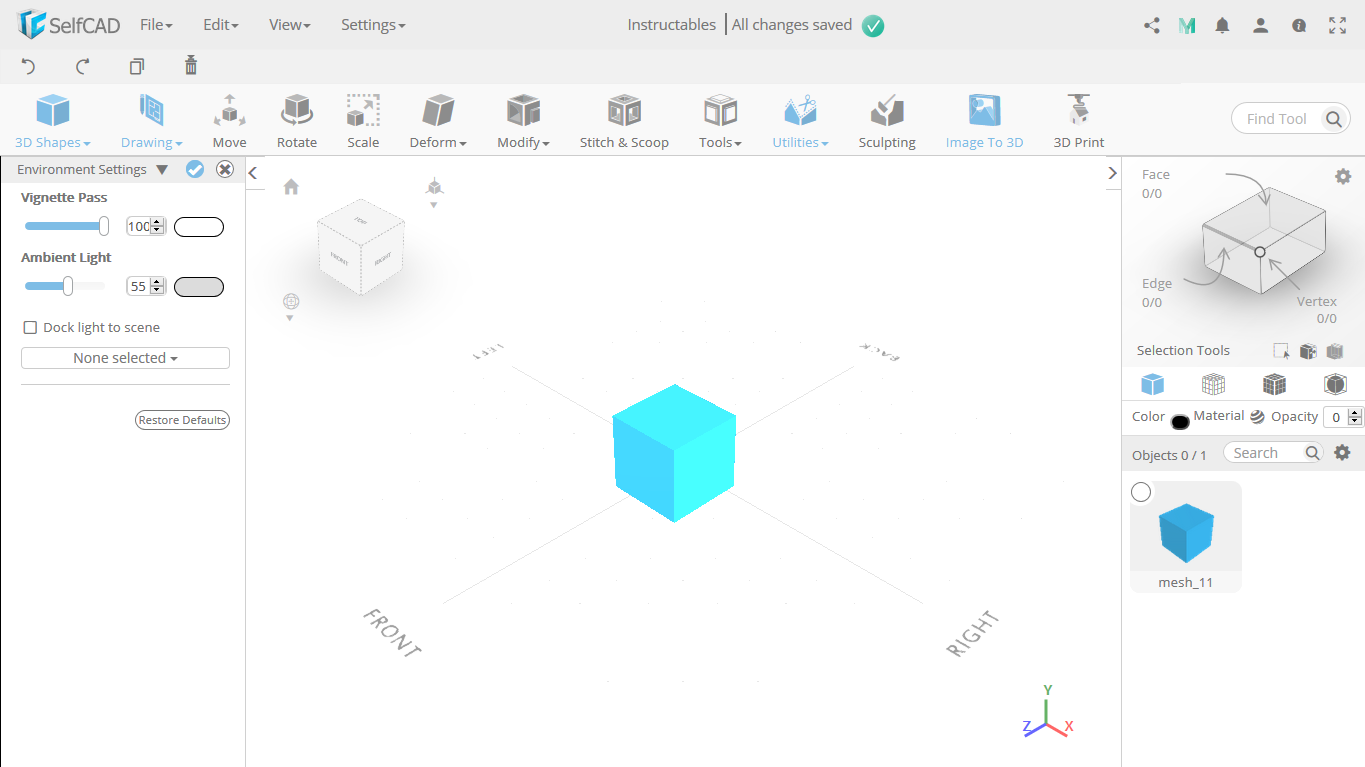Click the Objects Search field
This screenshot has height=767, width=1365.
[x=1265, y=453]
